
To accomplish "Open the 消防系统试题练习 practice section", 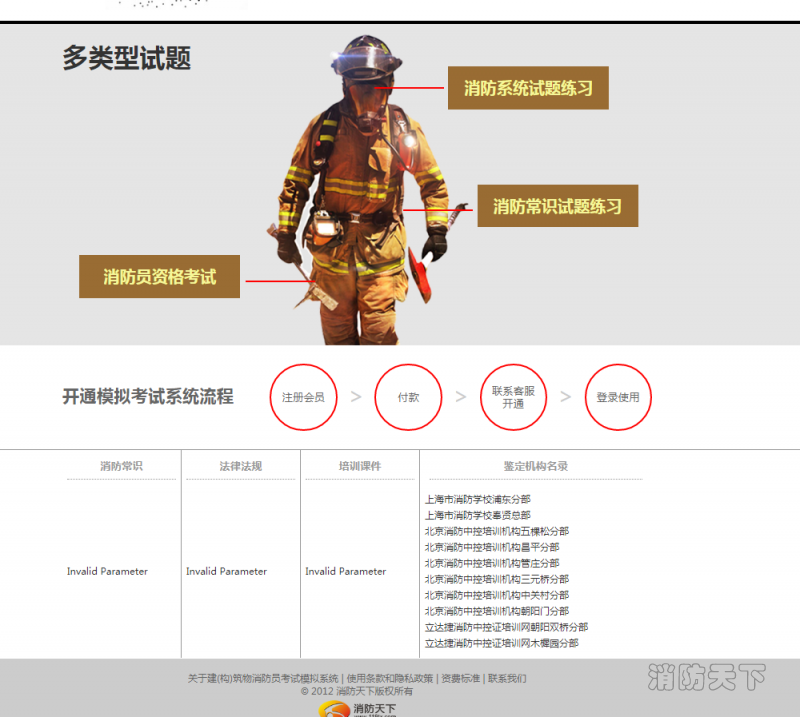I will click(527, 88).
